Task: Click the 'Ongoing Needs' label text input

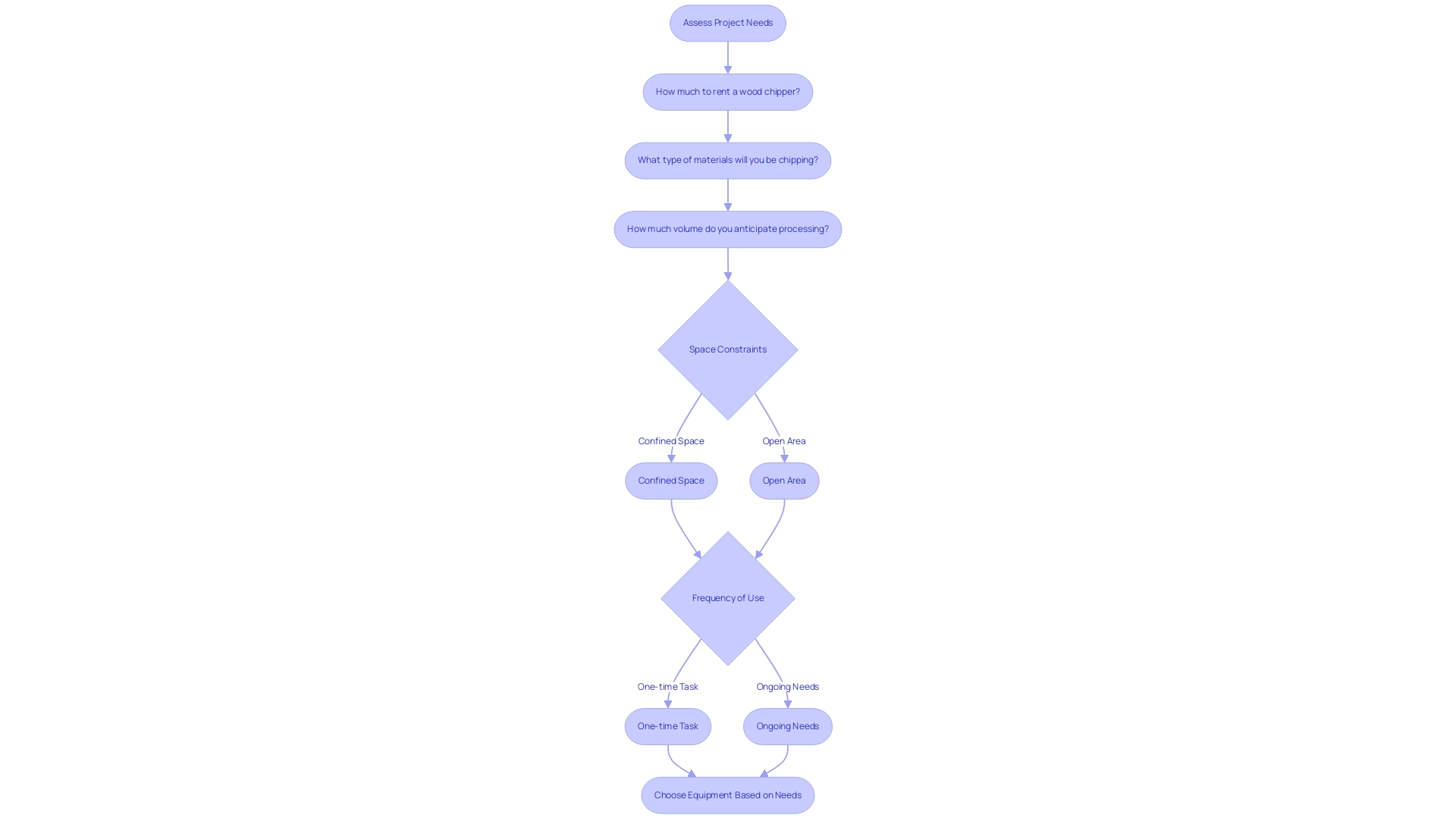Action: (x=787, y=686)
